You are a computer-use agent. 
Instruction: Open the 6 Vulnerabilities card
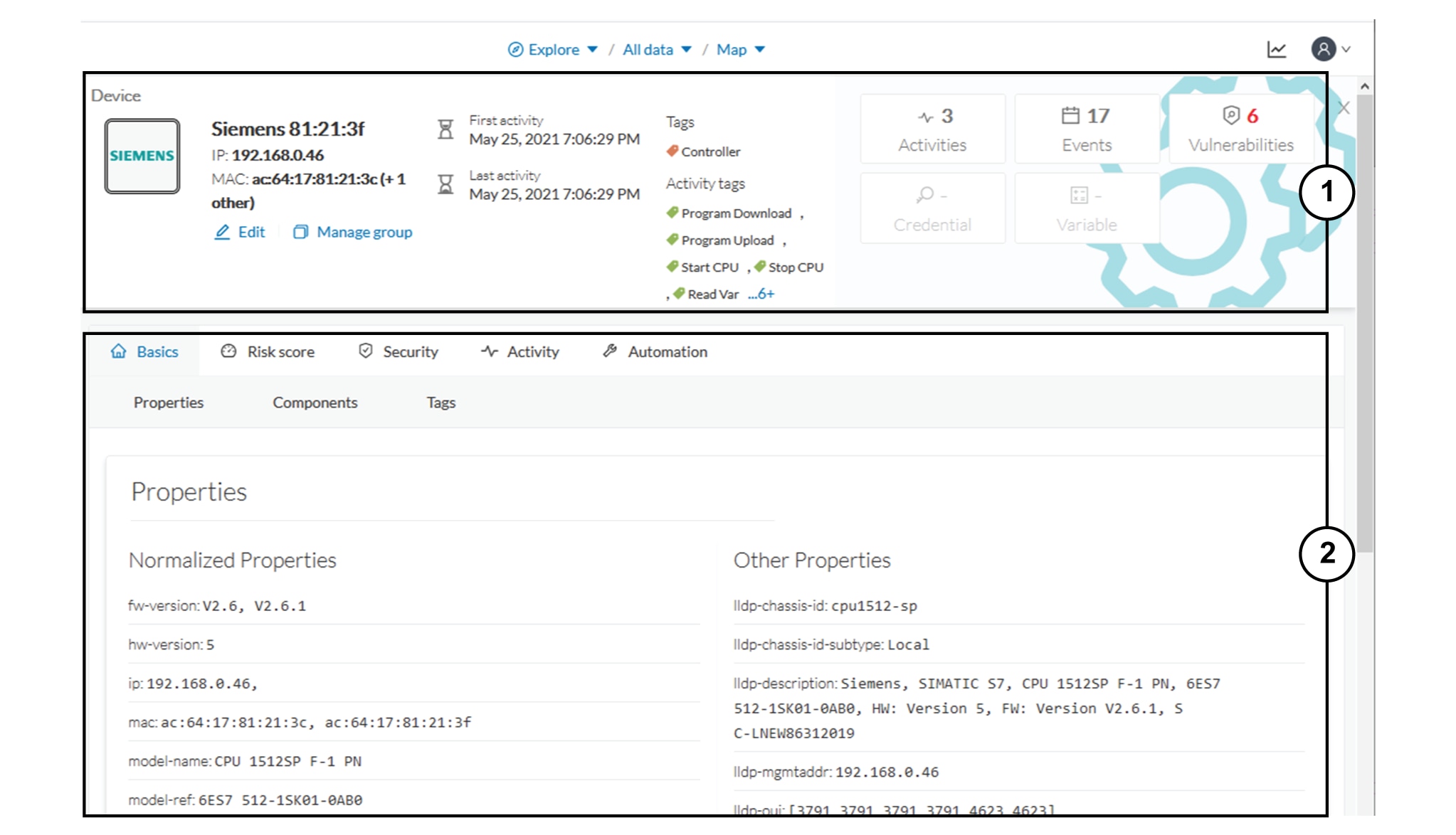(1241, 129)
